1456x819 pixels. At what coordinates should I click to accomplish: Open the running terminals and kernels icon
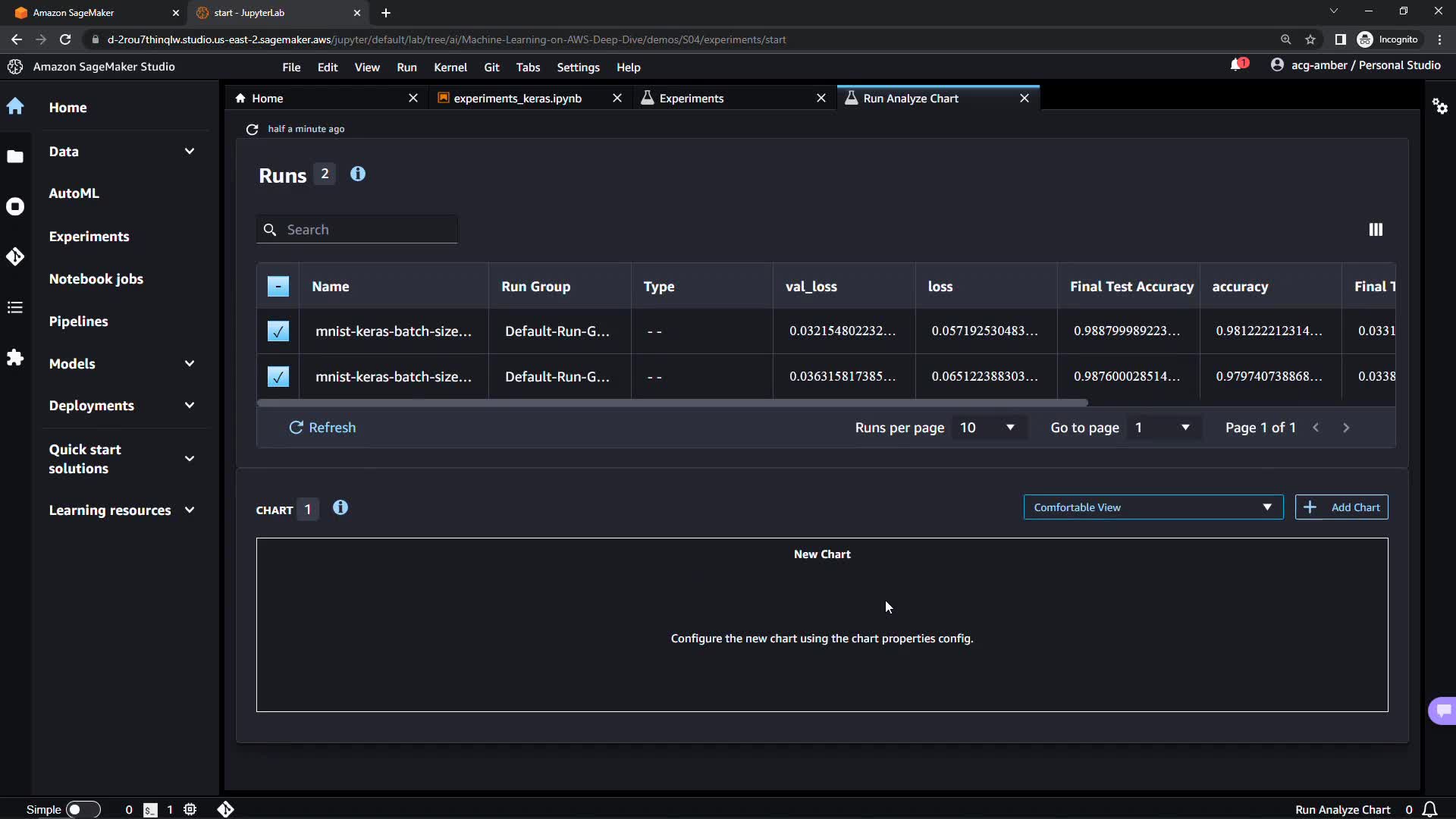pyautogui.click(x=15, y=206)
